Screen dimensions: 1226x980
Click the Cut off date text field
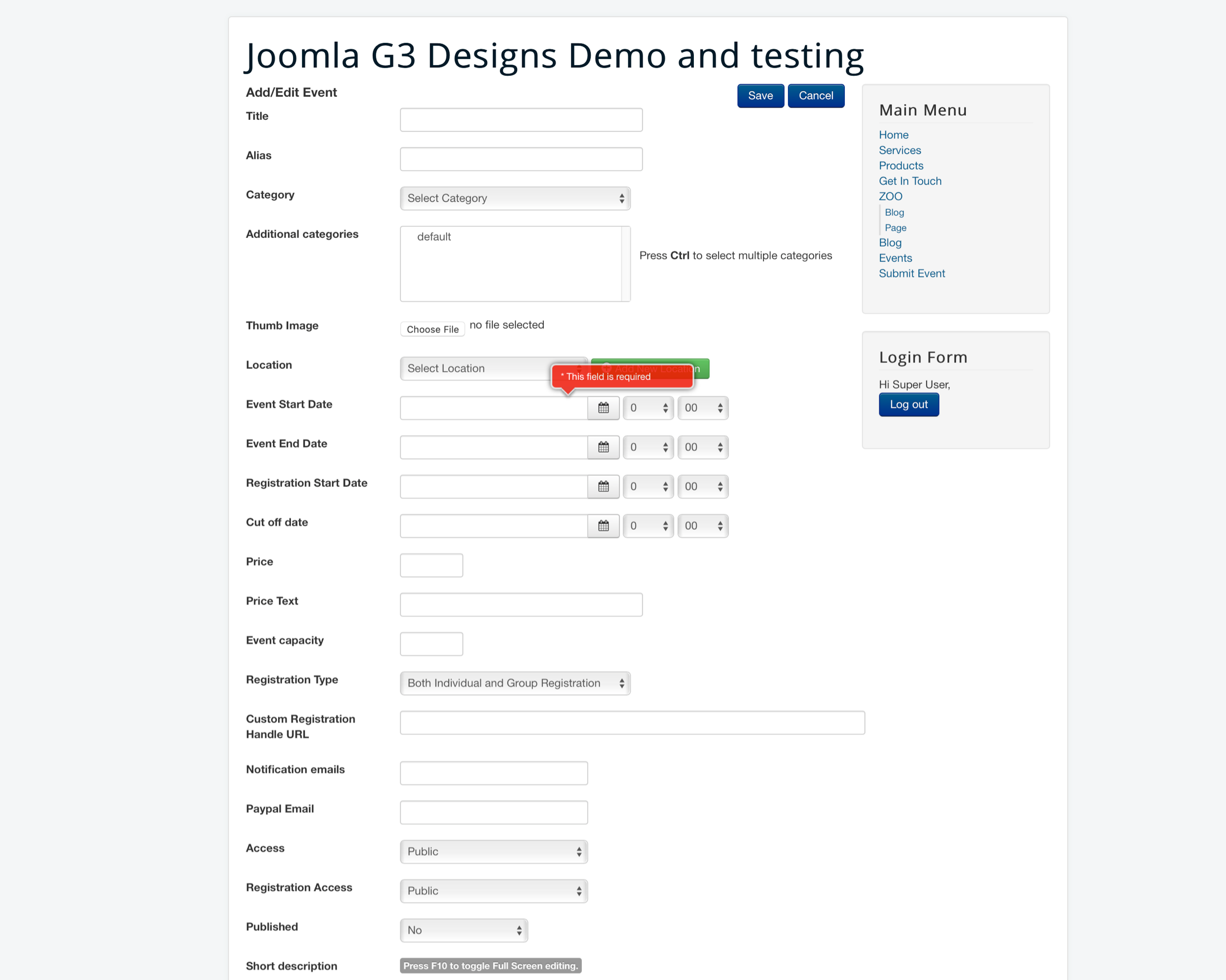pyautogui.click(x=494, y=526)
